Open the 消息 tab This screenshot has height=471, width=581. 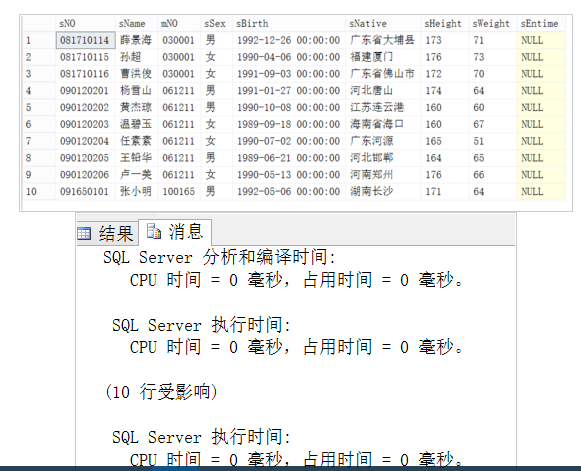click(x=175, y=232)
